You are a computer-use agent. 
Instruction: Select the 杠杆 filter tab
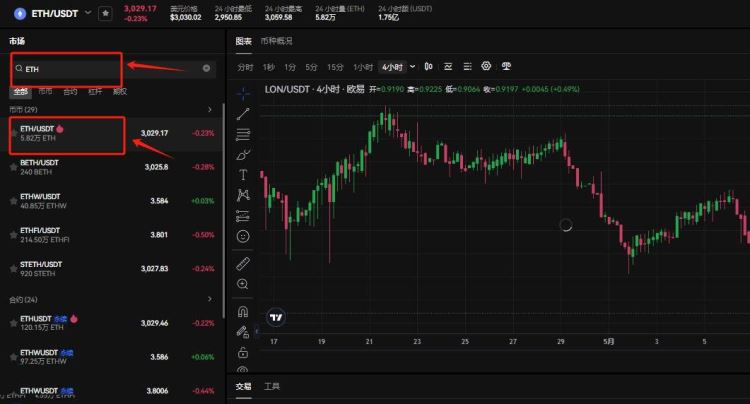(95, 91)
